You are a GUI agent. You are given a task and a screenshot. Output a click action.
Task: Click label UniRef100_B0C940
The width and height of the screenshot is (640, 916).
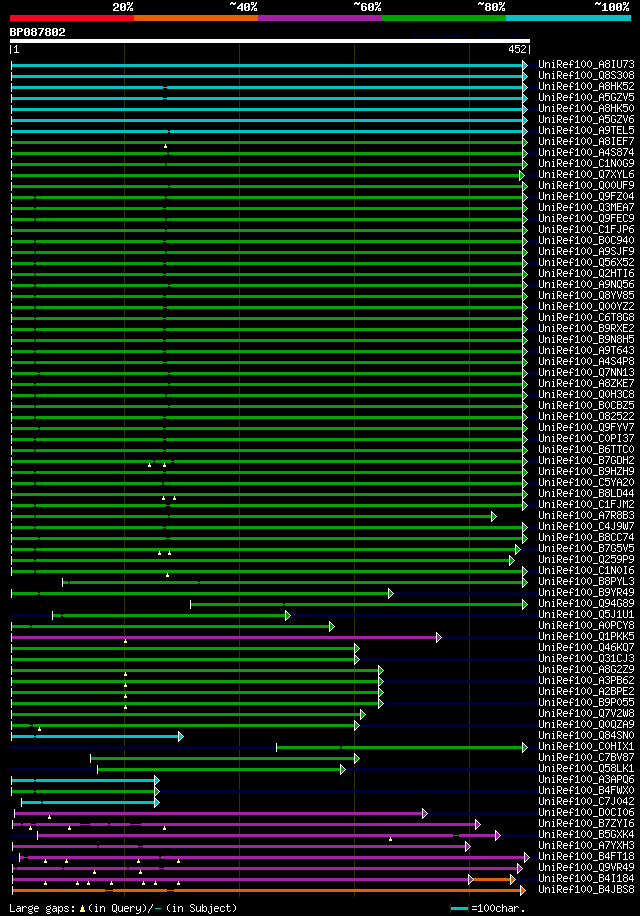586,241
